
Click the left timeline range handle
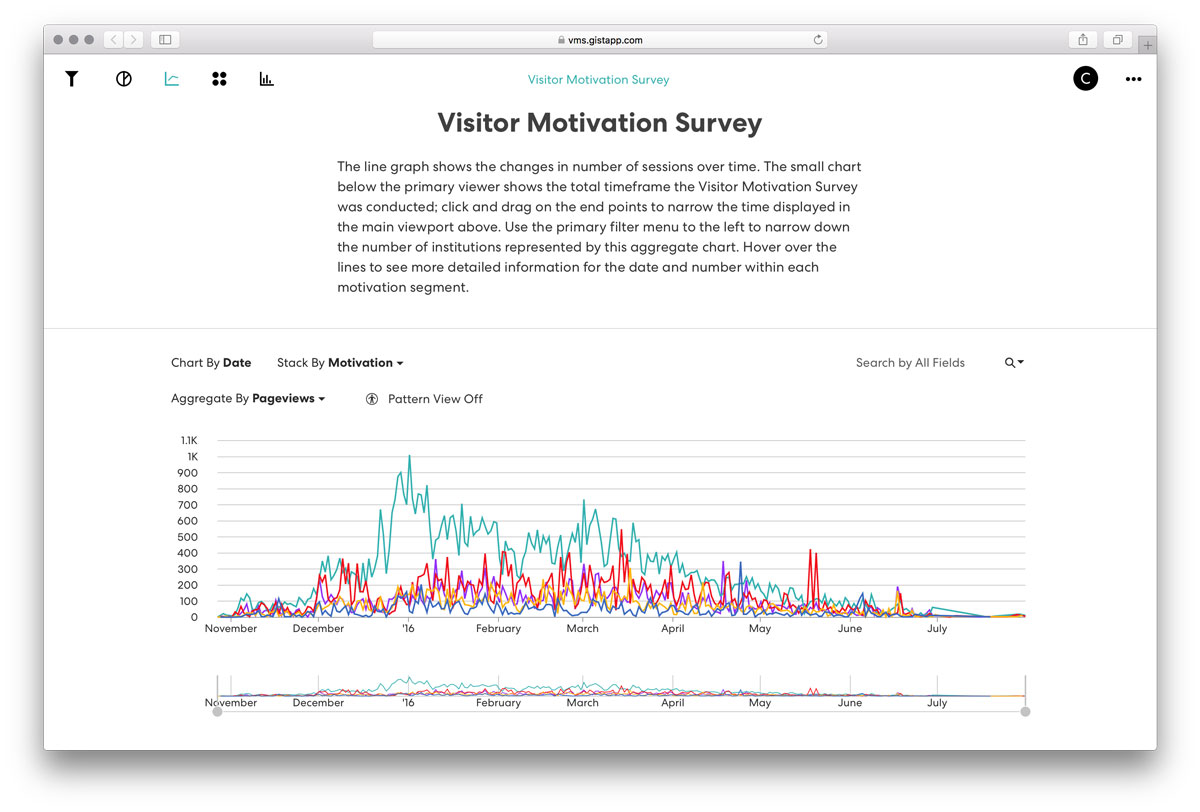(218, 711)
